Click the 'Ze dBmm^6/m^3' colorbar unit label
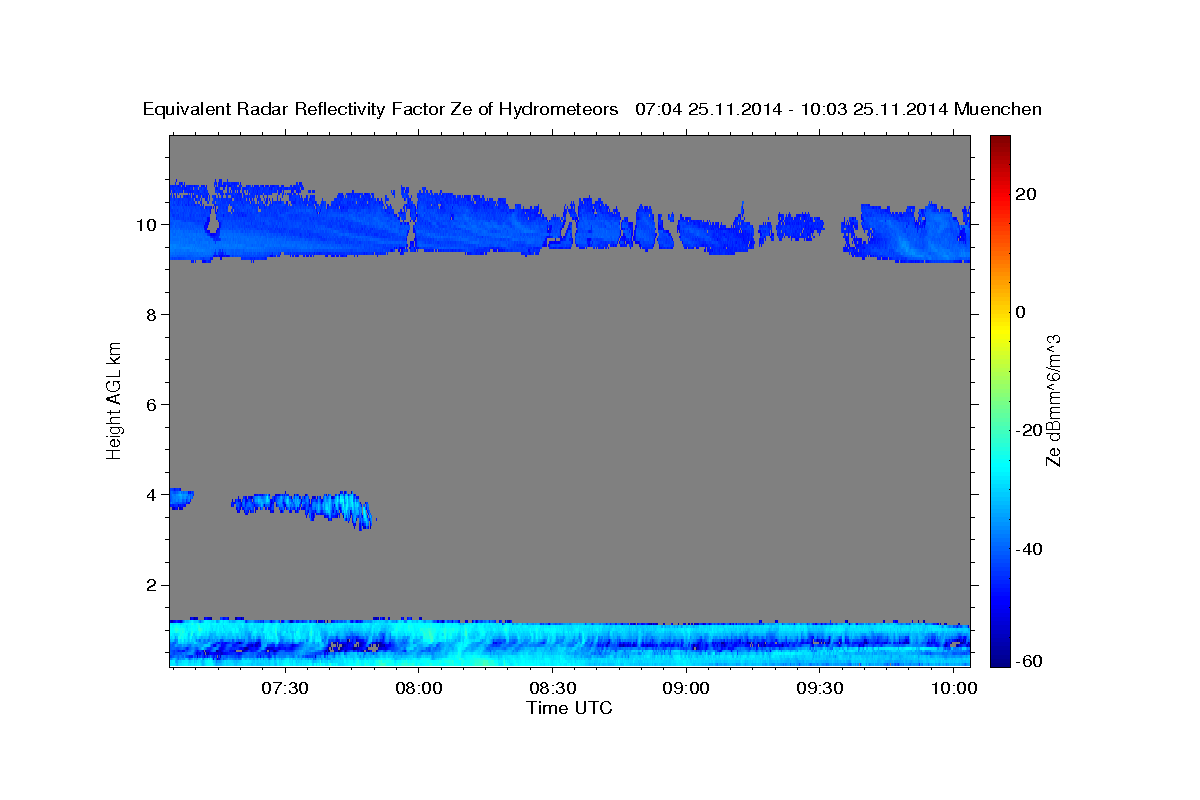The width and height of the screenshot is (1200, 800). (x=1053, y=400)
